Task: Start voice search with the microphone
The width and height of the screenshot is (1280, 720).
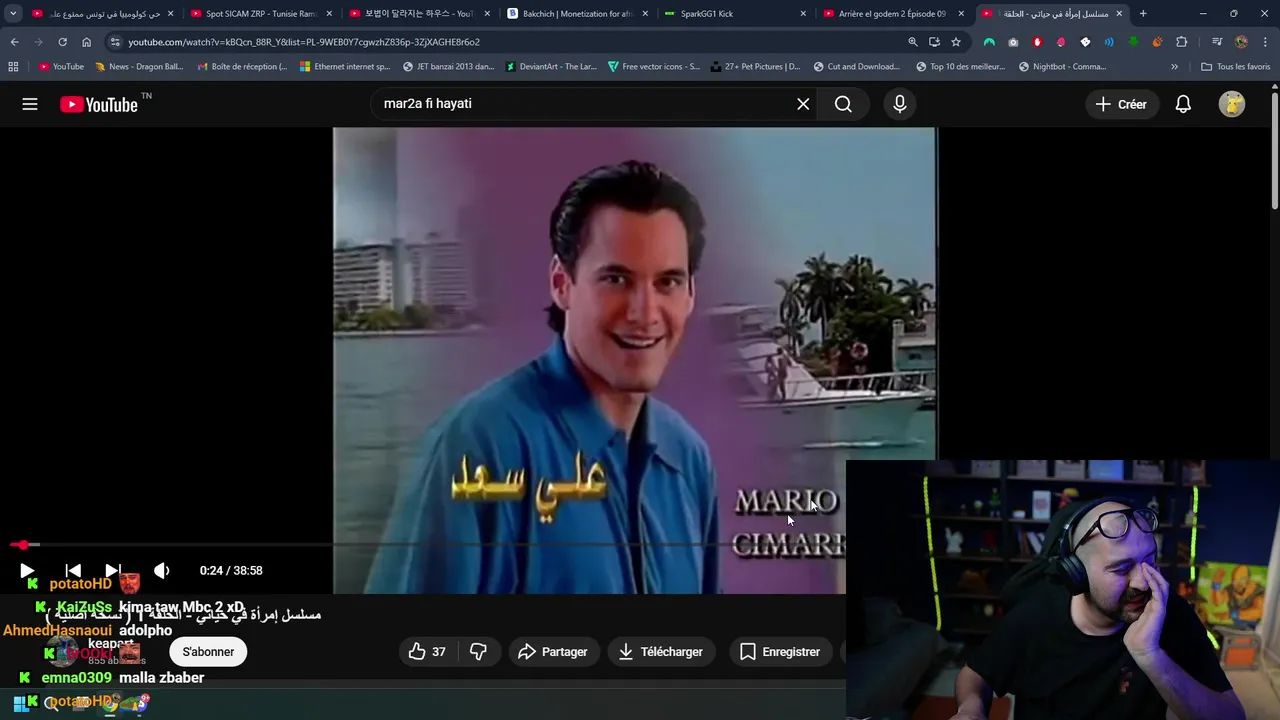Action: tap(900, 104)
